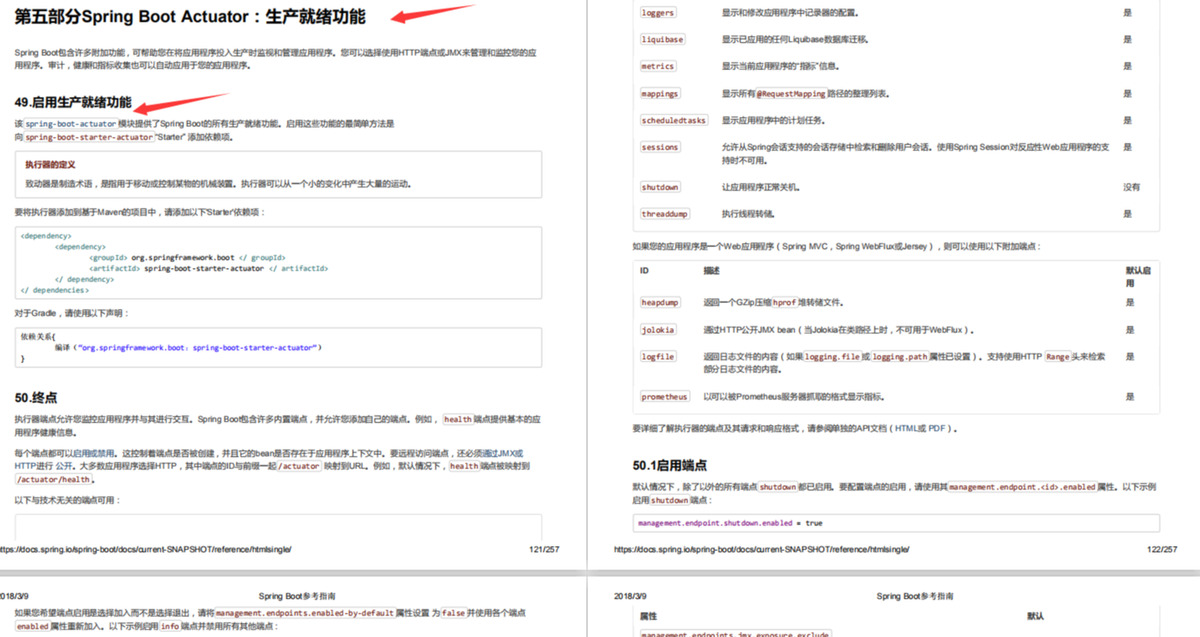Click inline code 'info' on bottom-left page
The width and height of the screenshot is (1200, 637).
pos(171,626)
